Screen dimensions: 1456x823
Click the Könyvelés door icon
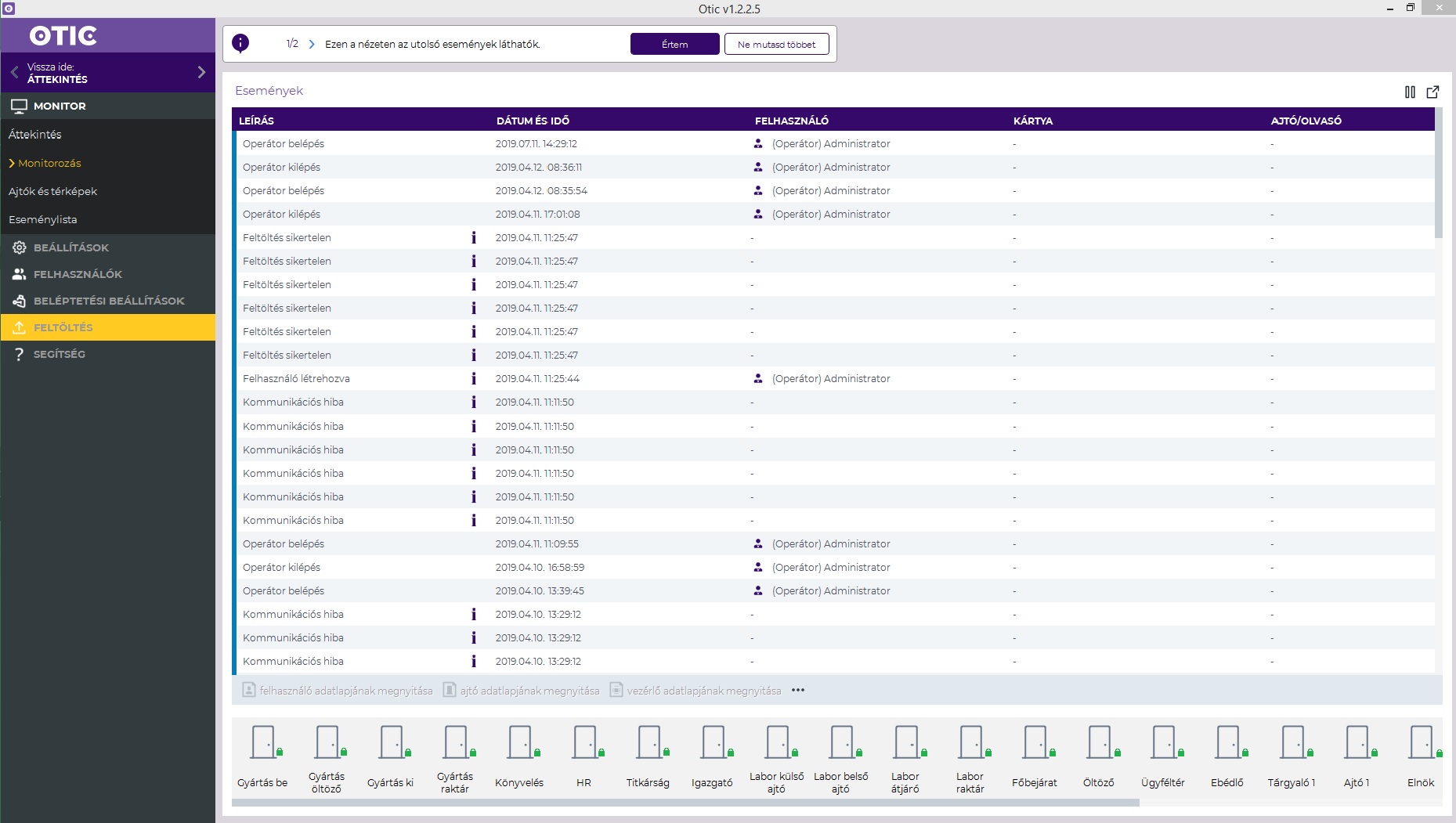click(x=520, y=742)
